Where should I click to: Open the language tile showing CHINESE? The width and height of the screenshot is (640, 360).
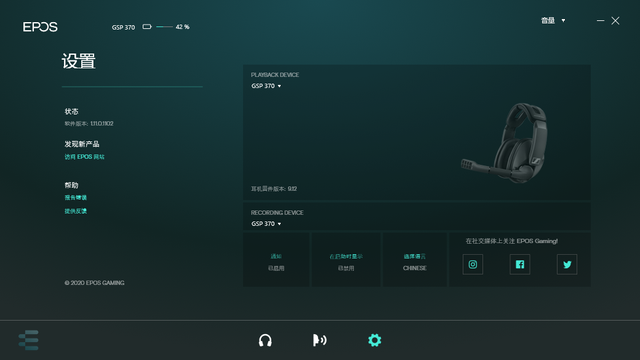coord(414,260)
